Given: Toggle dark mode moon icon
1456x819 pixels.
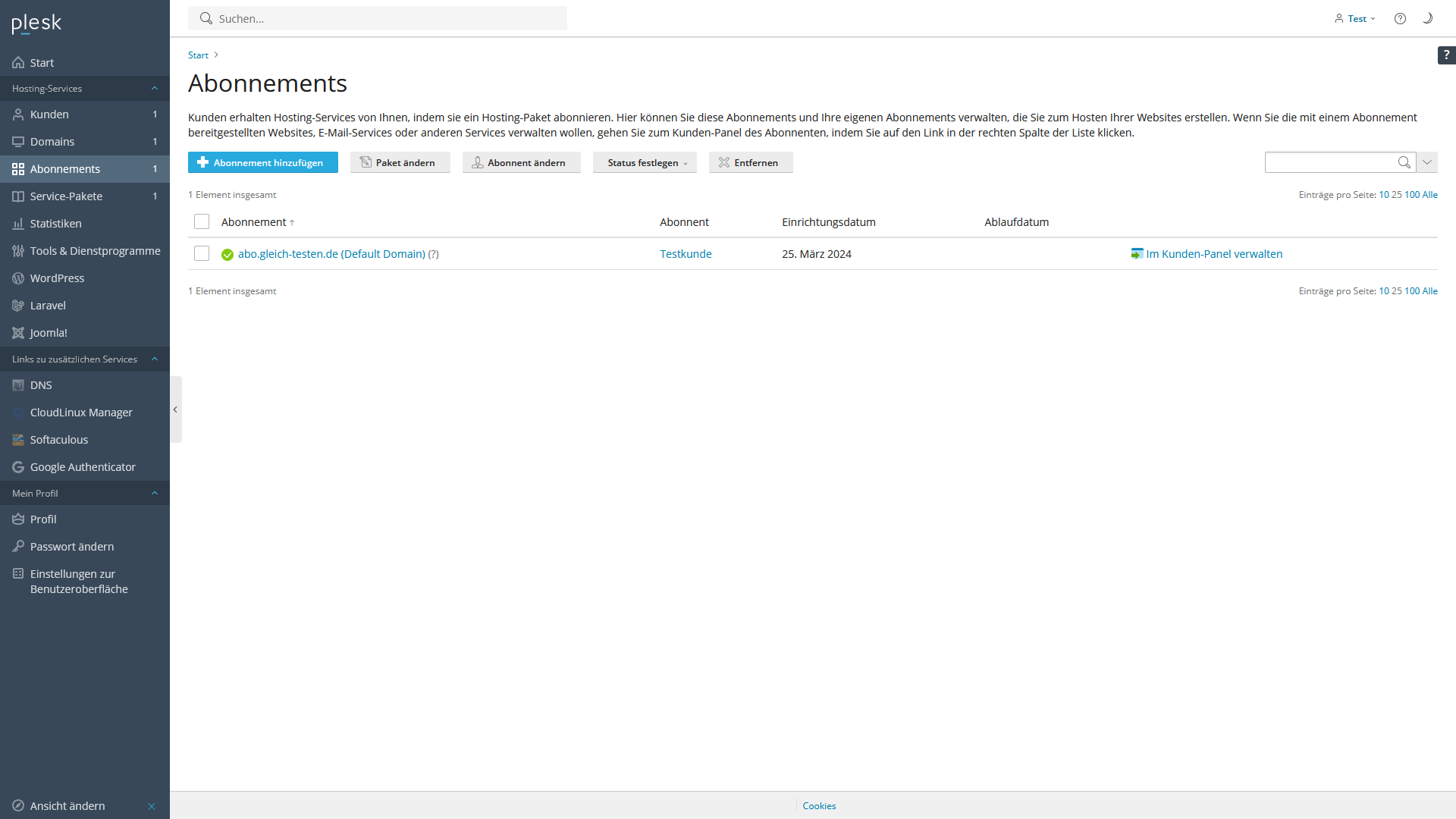Looking at the screenshot, I should click(x=1427, y=18).
